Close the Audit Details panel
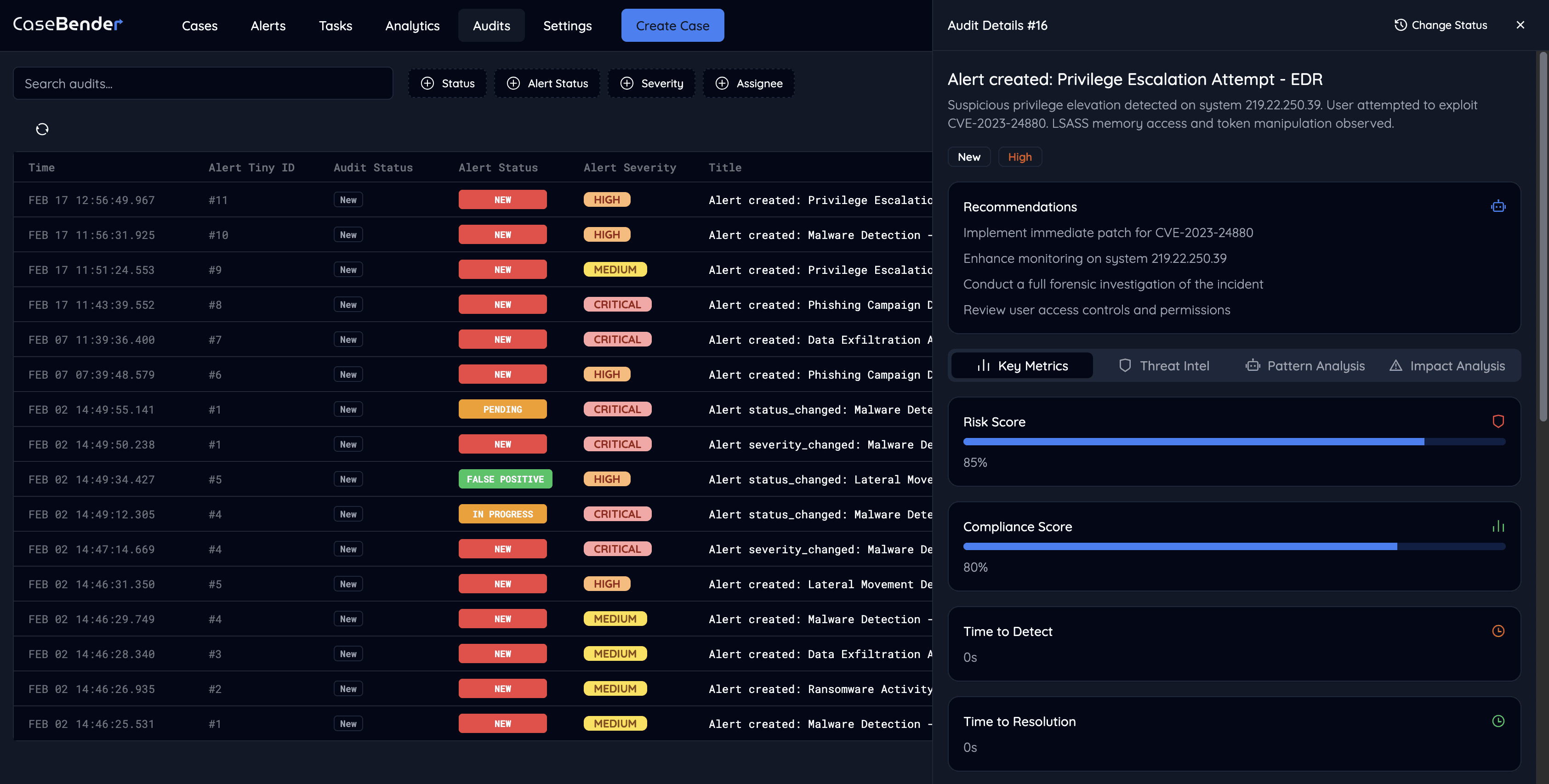Image resolution: width=1549 pixels, height=784 pixels. [x=1520, y=25]
